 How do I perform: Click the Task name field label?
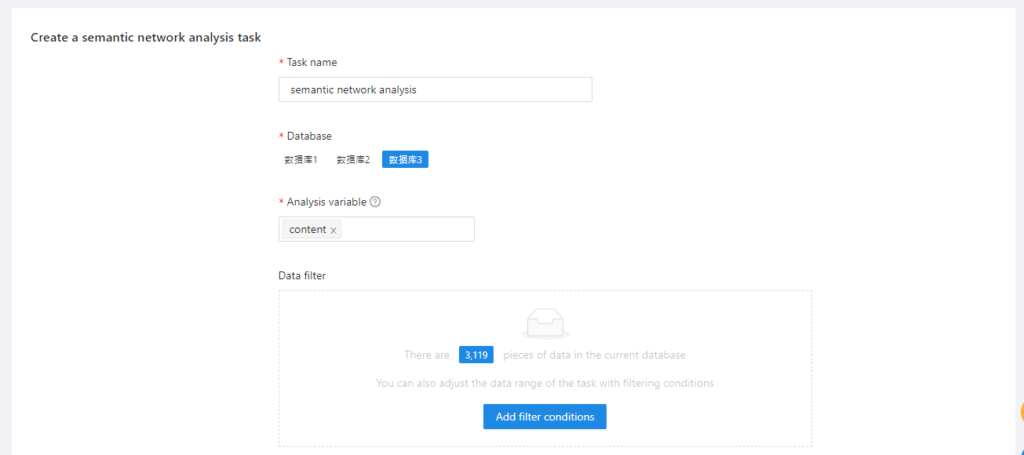click(311, 62)
